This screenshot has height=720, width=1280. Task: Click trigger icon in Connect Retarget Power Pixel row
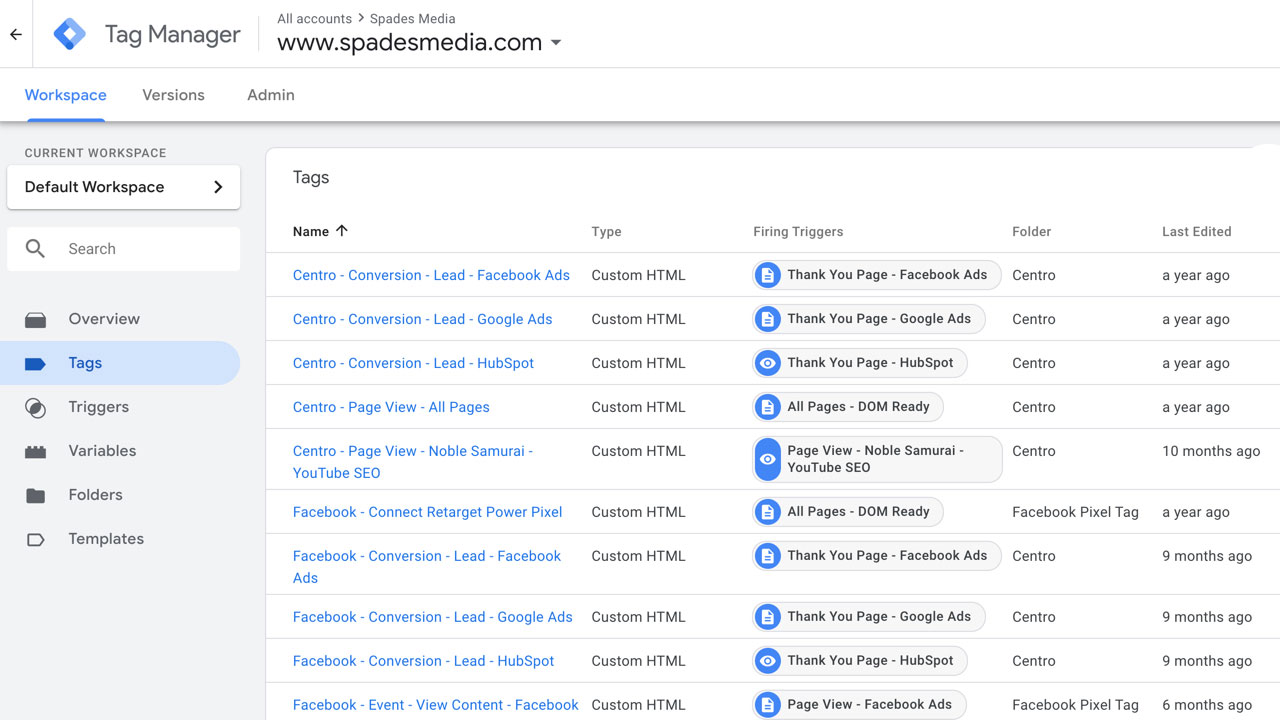[768, 512]
